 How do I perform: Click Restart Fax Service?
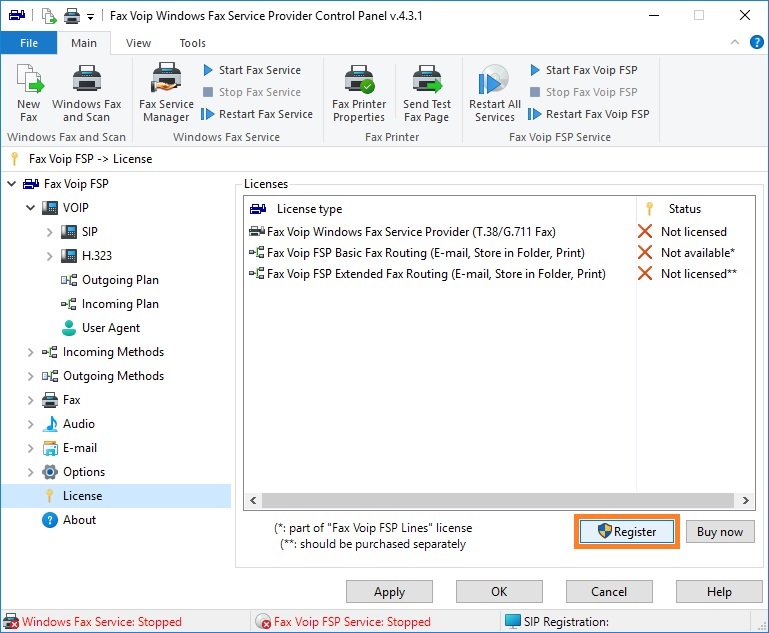pos(257,114)
